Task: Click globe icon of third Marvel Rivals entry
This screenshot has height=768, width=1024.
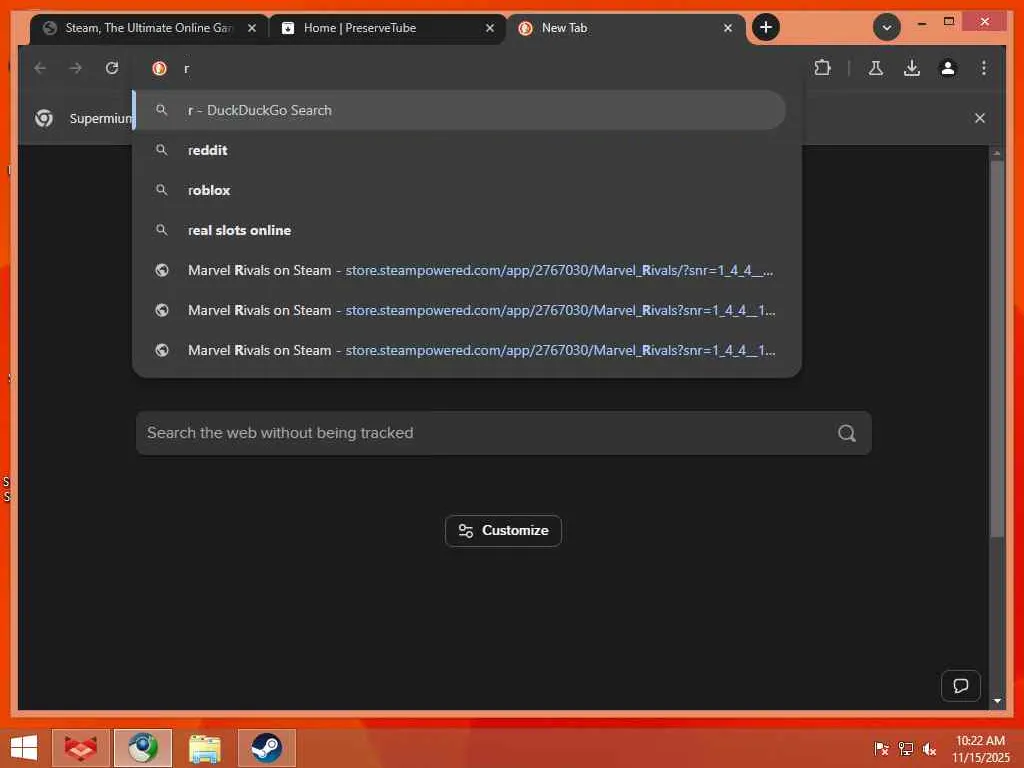Action: (162, 350)
